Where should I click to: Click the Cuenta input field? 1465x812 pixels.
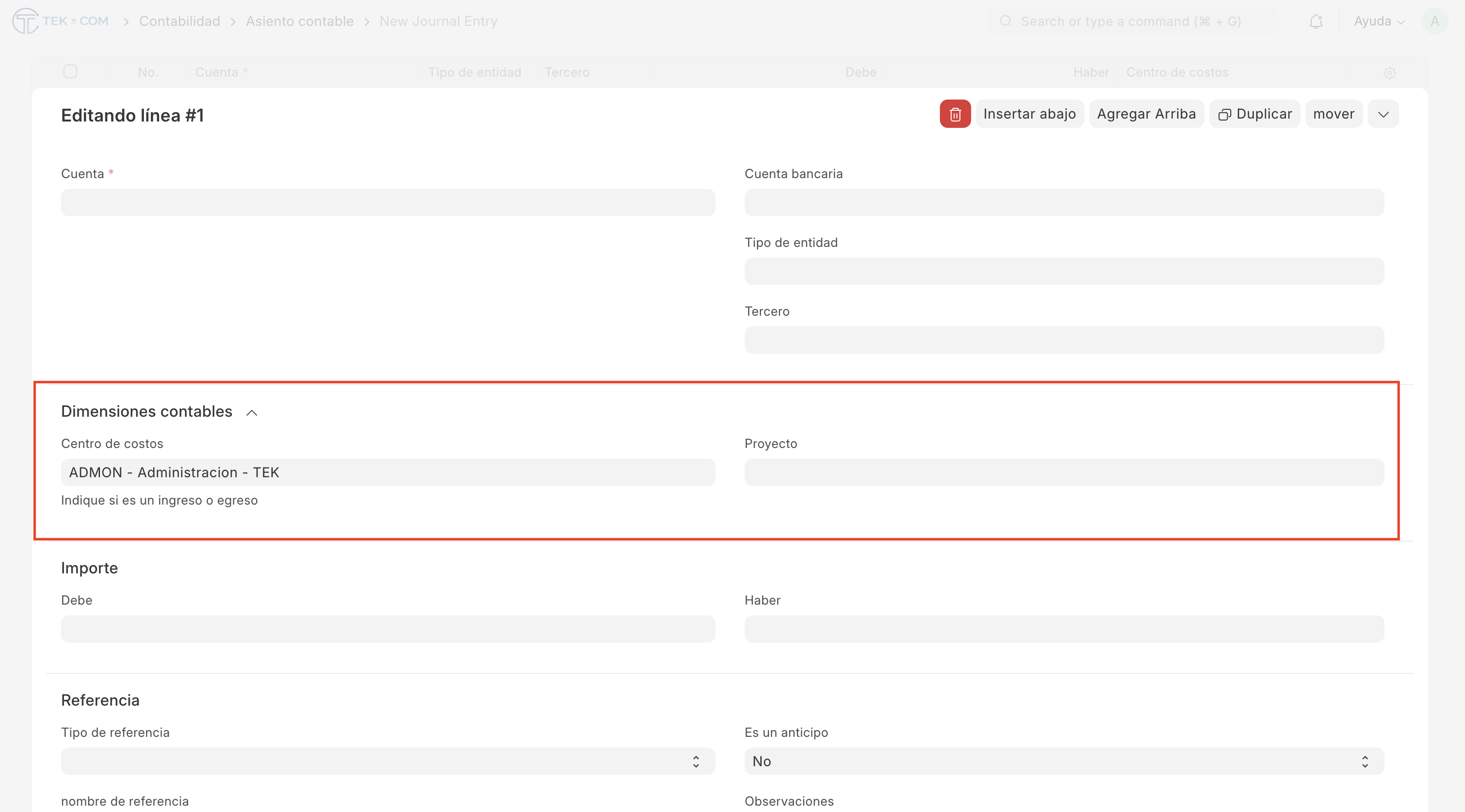point(387,203)
